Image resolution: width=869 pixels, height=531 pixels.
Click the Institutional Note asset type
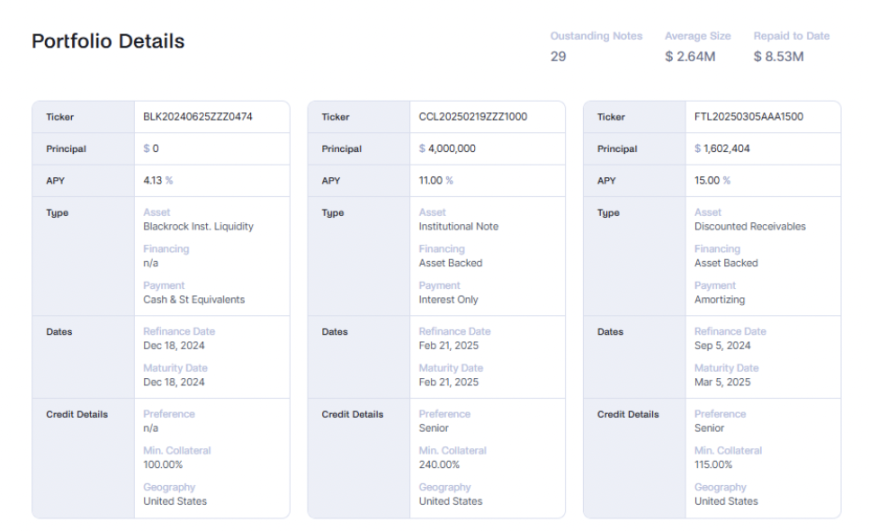458,227
